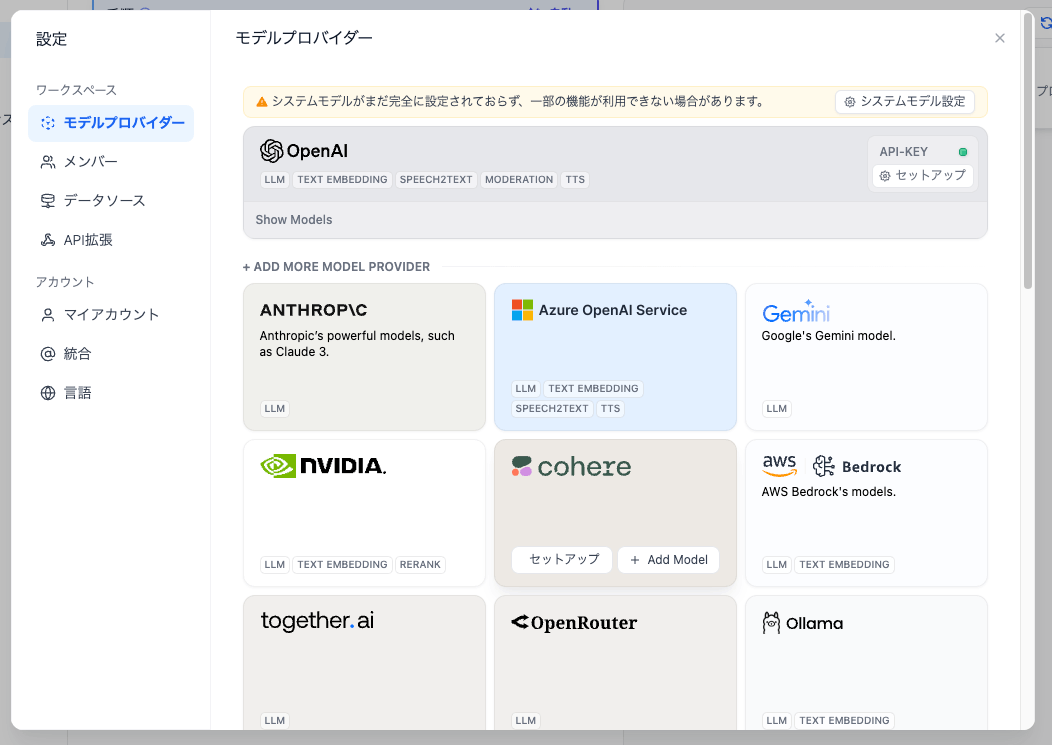The image size is (1052, 745).
Task: Click the Azure OpenAI Service Microsoft logo
Action: pos(522,310)
